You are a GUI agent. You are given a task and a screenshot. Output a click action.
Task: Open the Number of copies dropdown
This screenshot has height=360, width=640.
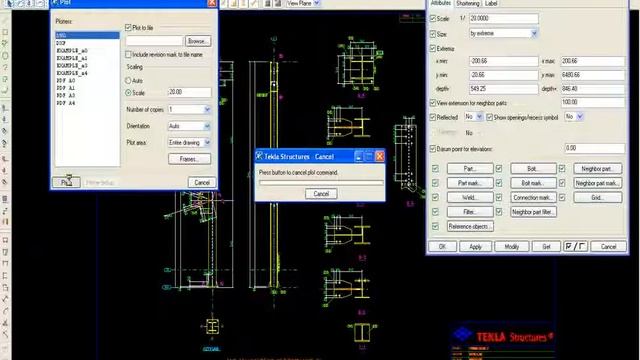pyautogui.click(x=207, y=109)
